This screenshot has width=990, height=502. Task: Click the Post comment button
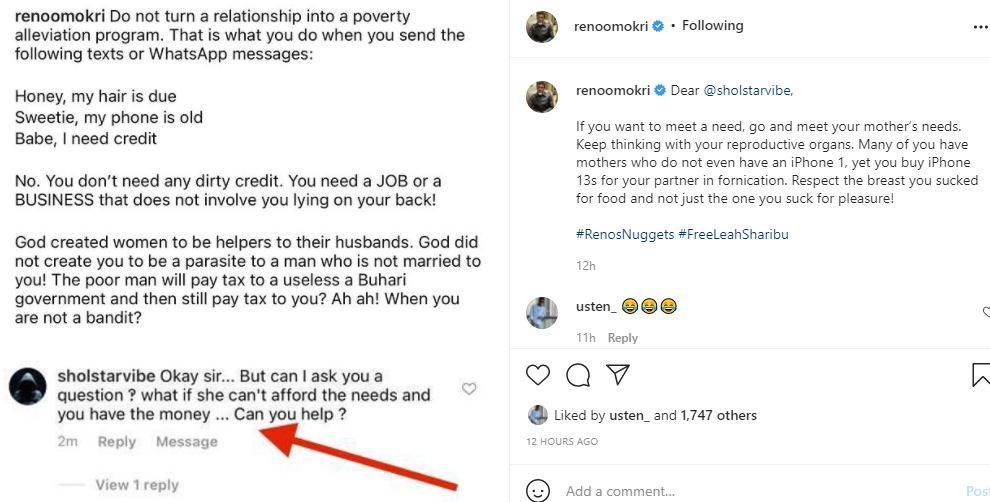pos(977,491)
